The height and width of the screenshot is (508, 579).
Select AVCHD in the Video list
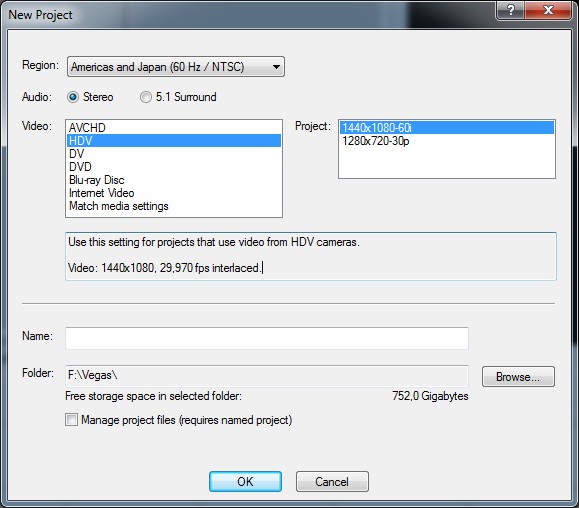point(174,128)
